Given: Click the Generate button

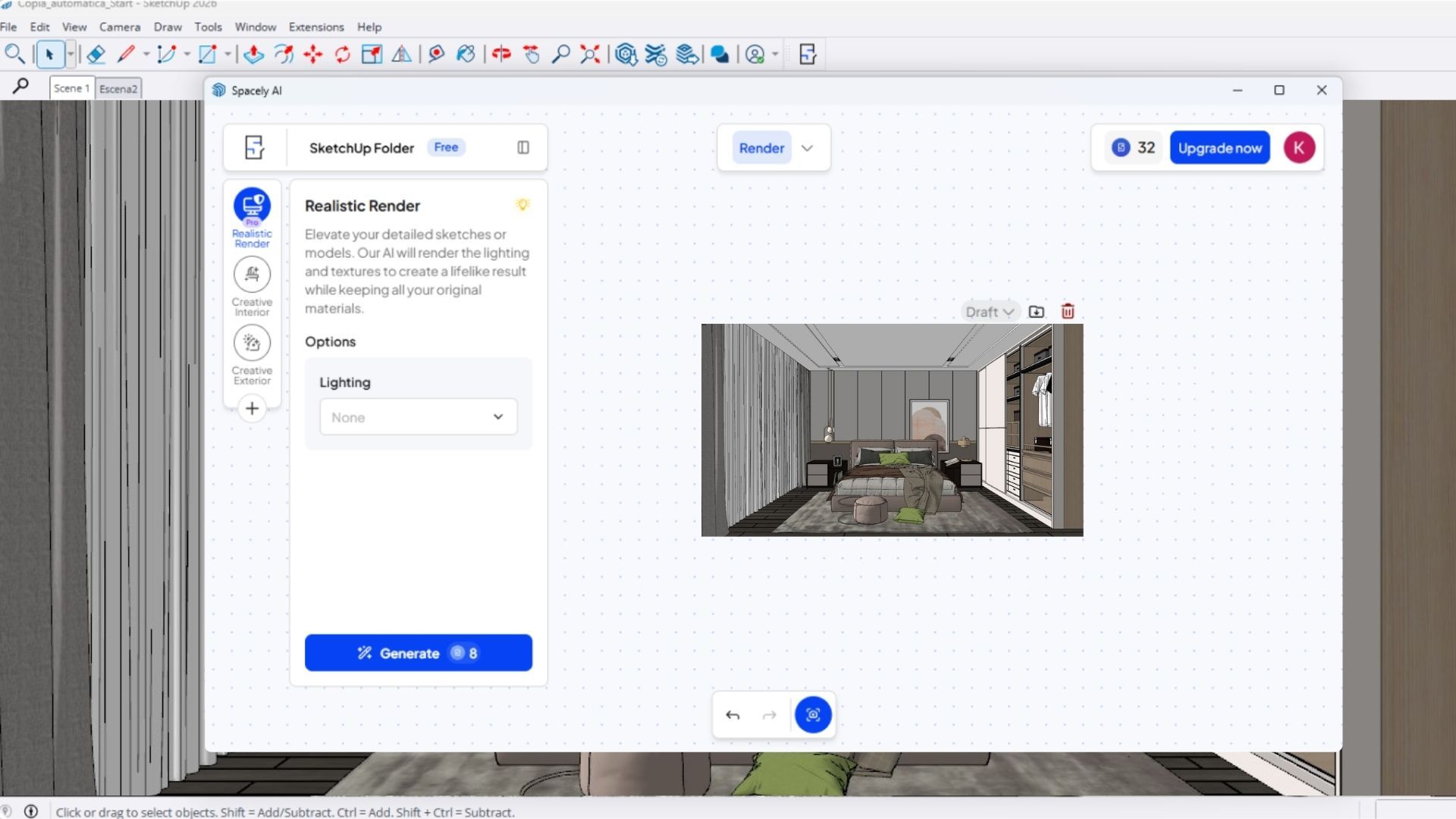Looking at the screenshot, I should [x=419, y=653].
